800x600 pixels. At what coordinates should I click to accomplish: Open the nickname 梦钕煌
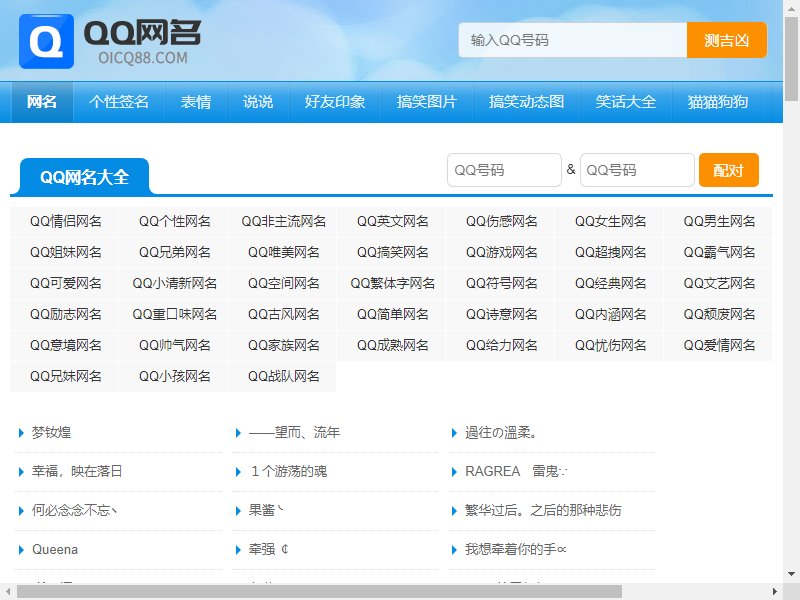[x=51, y=433]
